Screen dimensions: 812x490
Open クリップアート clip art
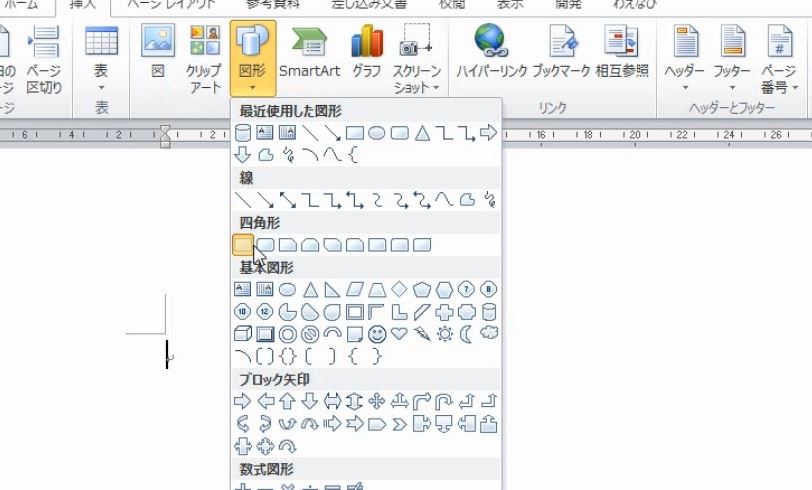click(x=205, y=58)
